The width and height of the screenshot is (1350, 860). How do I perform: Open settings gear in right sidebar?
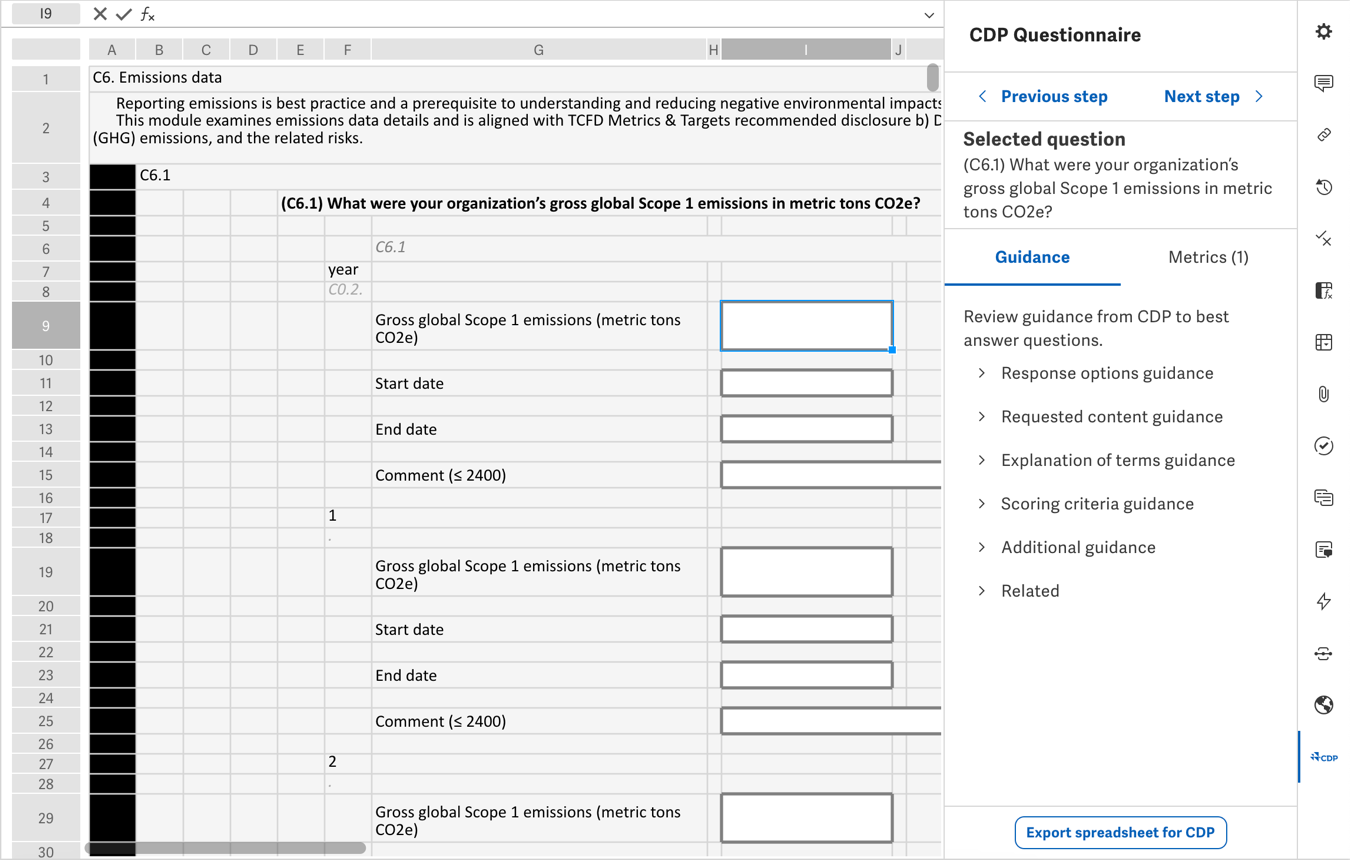pyautogui.click(x=1324, y=32)
